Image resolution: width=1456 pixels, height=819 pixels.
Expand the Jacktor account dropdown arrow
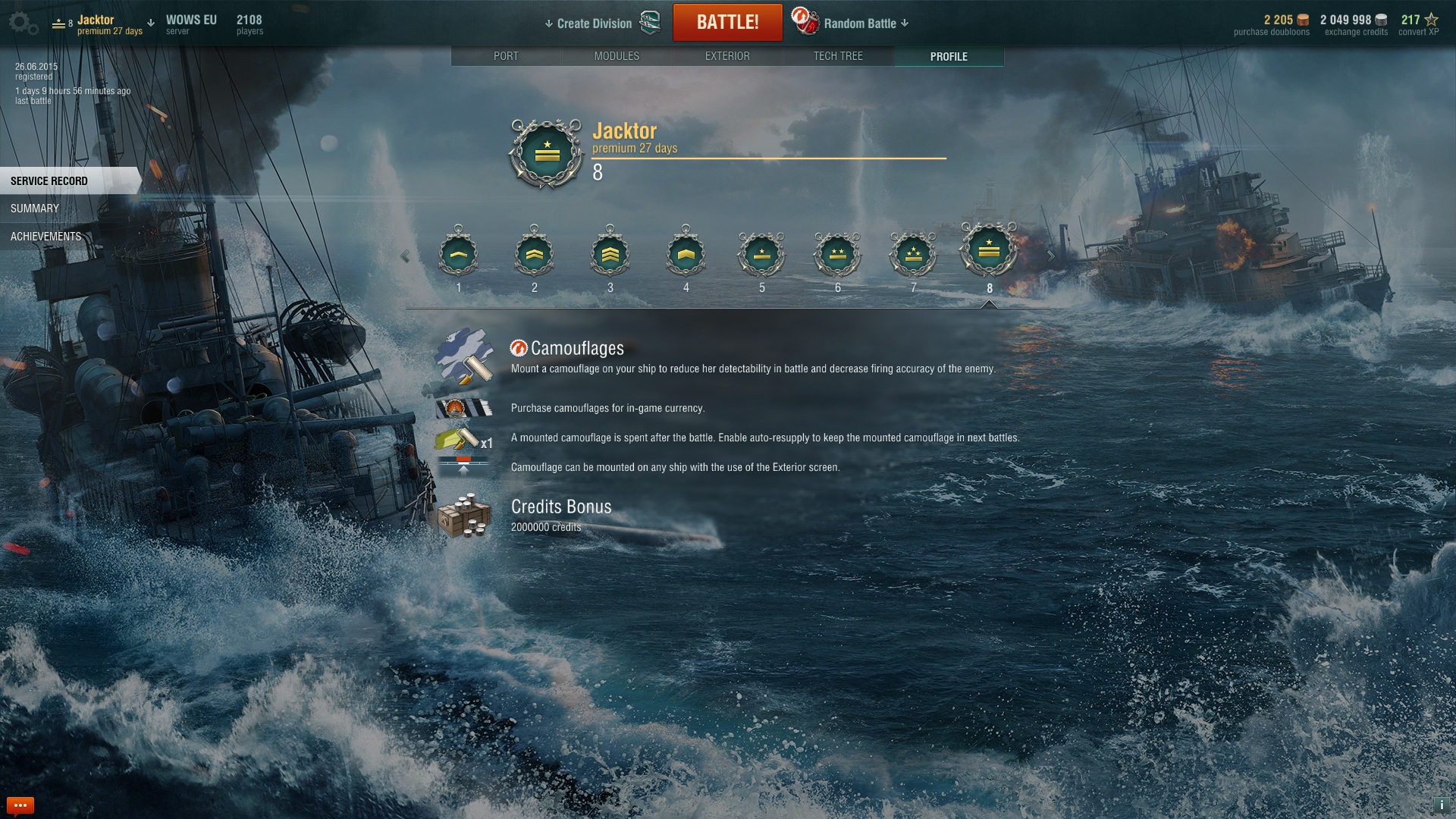[x=151, y=23]
